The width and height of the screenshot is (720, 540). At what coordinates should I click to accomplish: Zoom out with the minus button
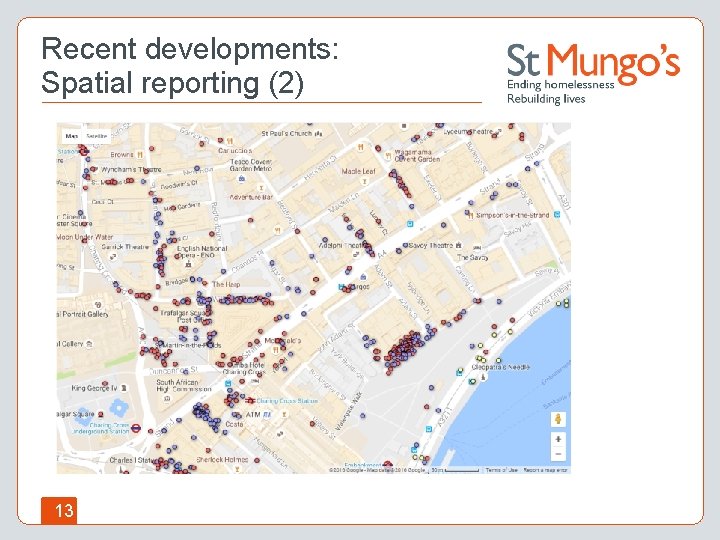tap(558, 454)
